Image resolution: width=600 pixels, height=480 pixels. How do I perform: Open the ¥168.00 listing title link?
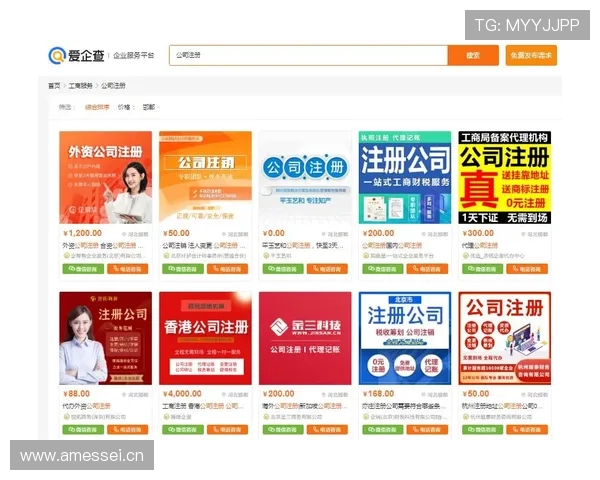[x=403, y=406]
